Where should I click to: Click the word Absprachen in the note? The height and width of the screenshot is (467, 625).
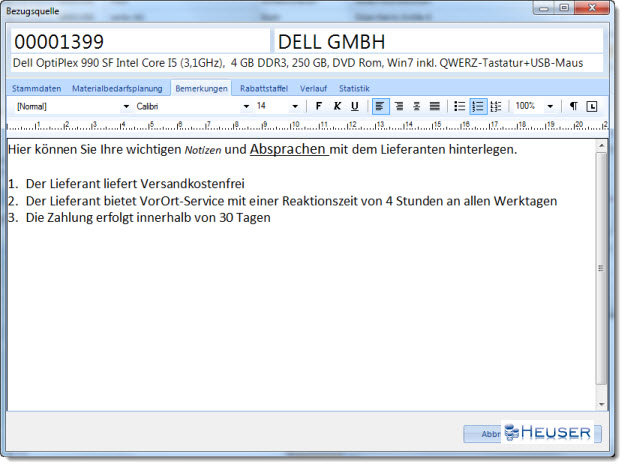(x=287, y=149)
